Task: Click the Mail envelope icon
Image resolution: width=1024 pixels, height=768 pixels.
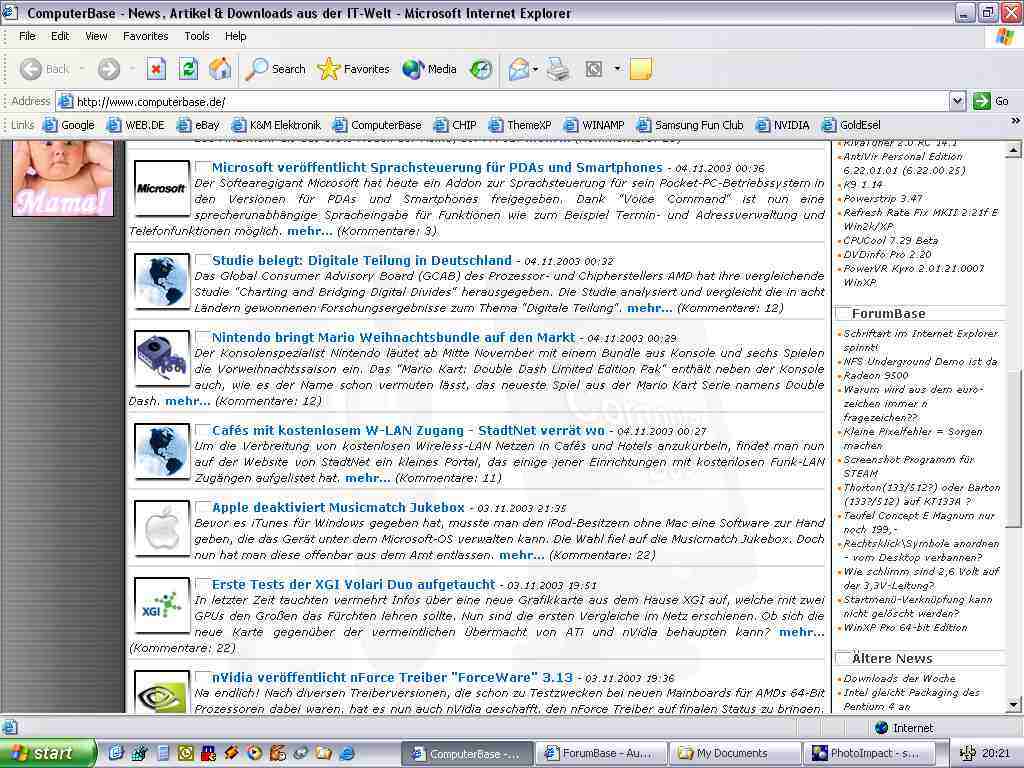Action: click(x=519, y=69)
